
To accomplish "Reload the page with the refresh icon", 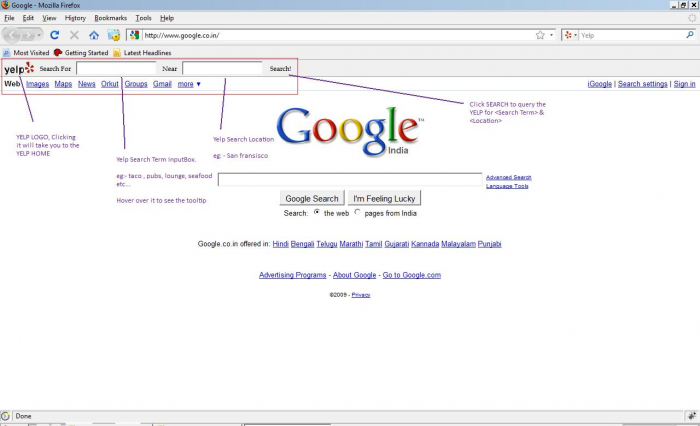I will [x=54, y=35].
